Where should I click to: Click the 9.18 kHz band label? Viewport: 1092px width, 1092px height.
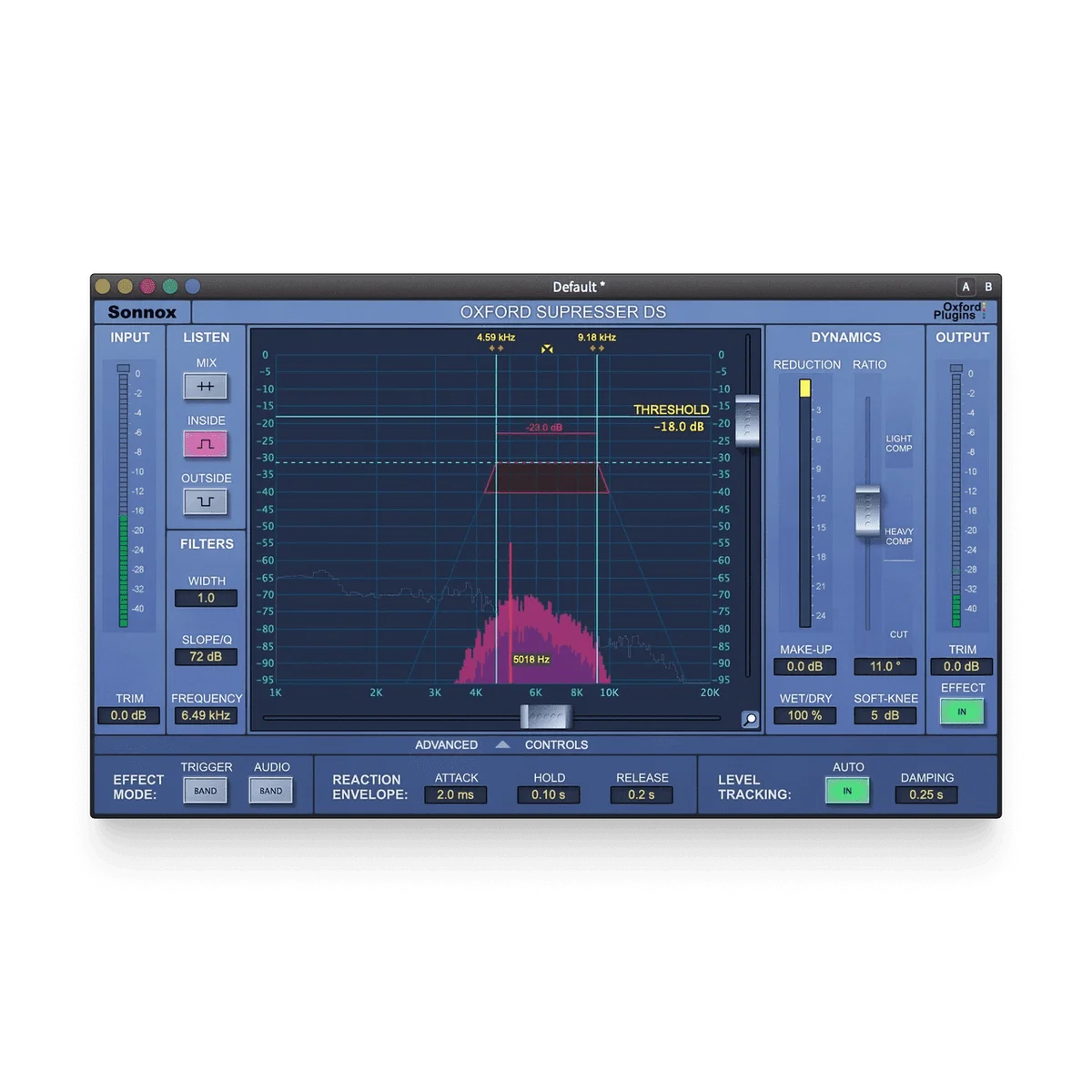pyautogui.click(x=597, y=338)
